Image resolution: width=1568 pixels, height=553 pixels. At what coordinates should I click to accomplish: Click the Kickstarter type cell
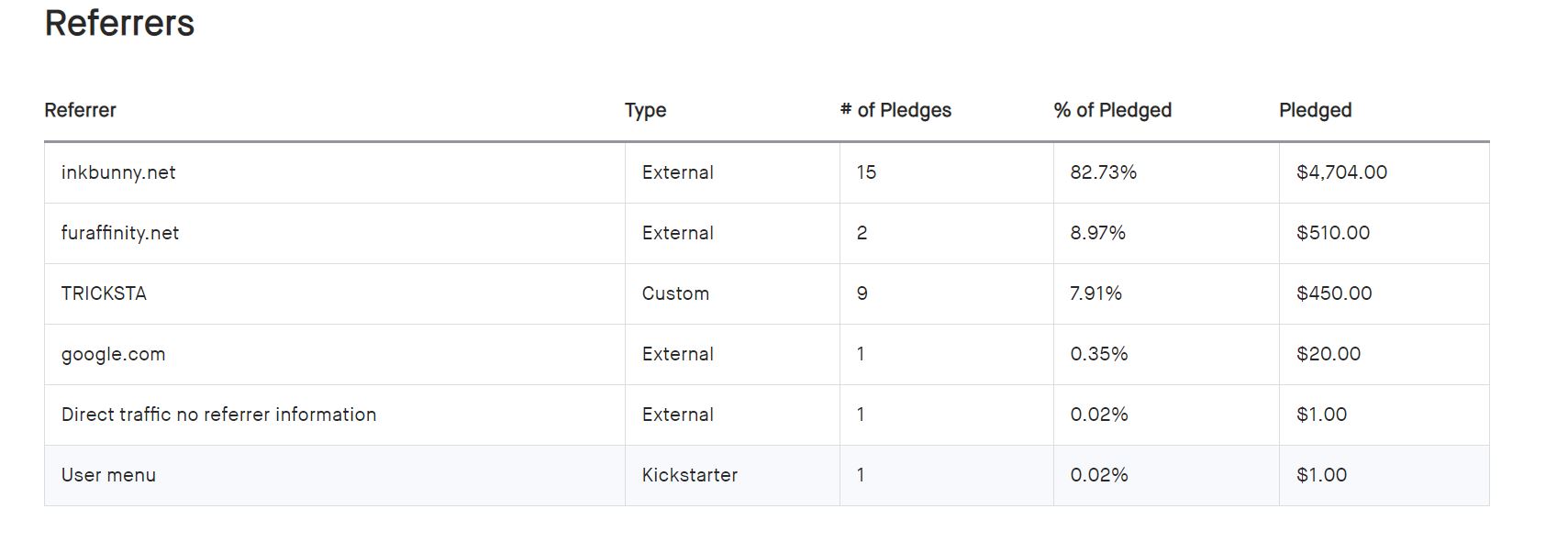click(x=689, y=475)
